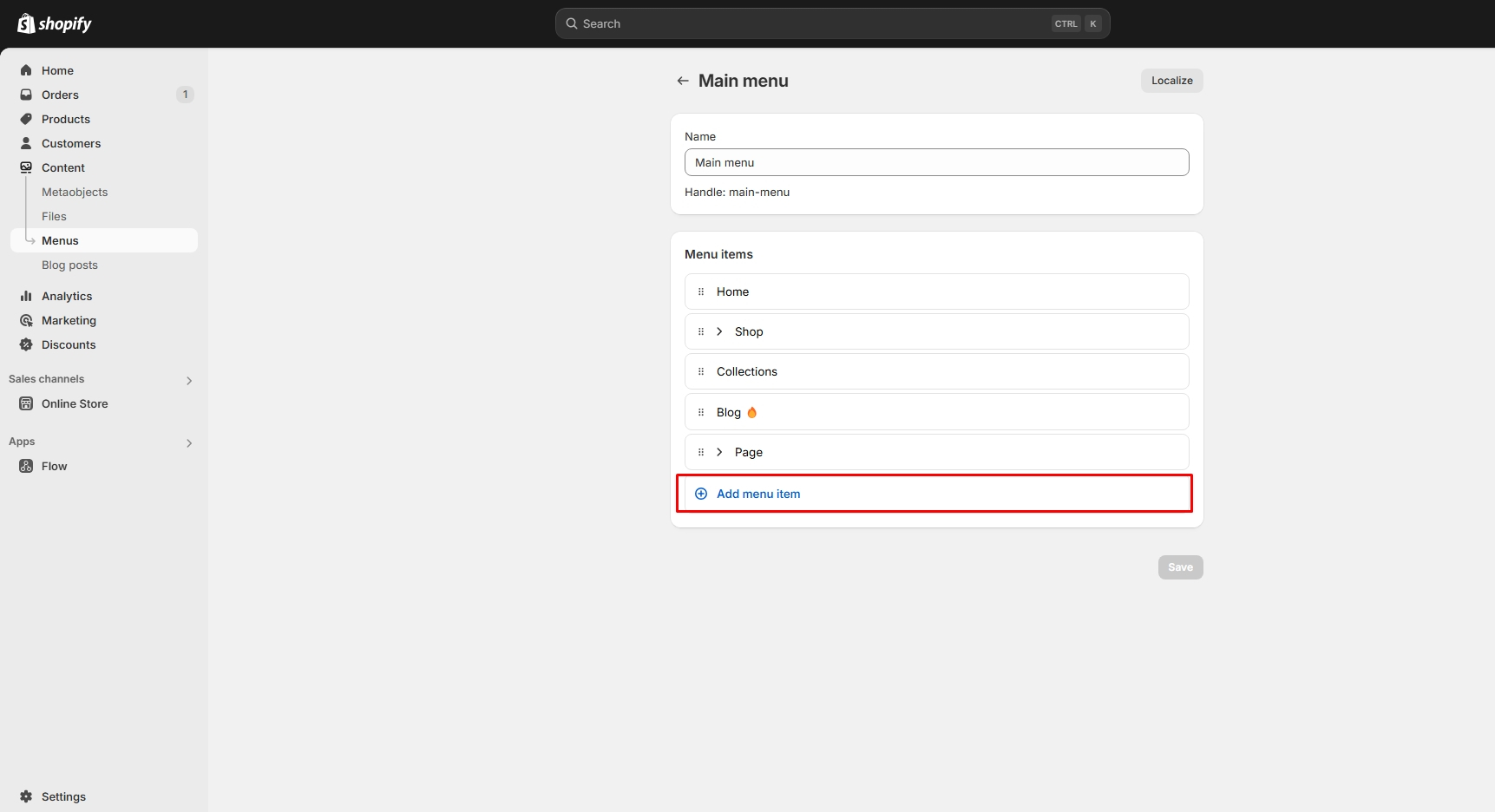The height and width of the screenshot is (812, 1495).
Task: Open Settings via the gear icon
Action: [26, 796]
